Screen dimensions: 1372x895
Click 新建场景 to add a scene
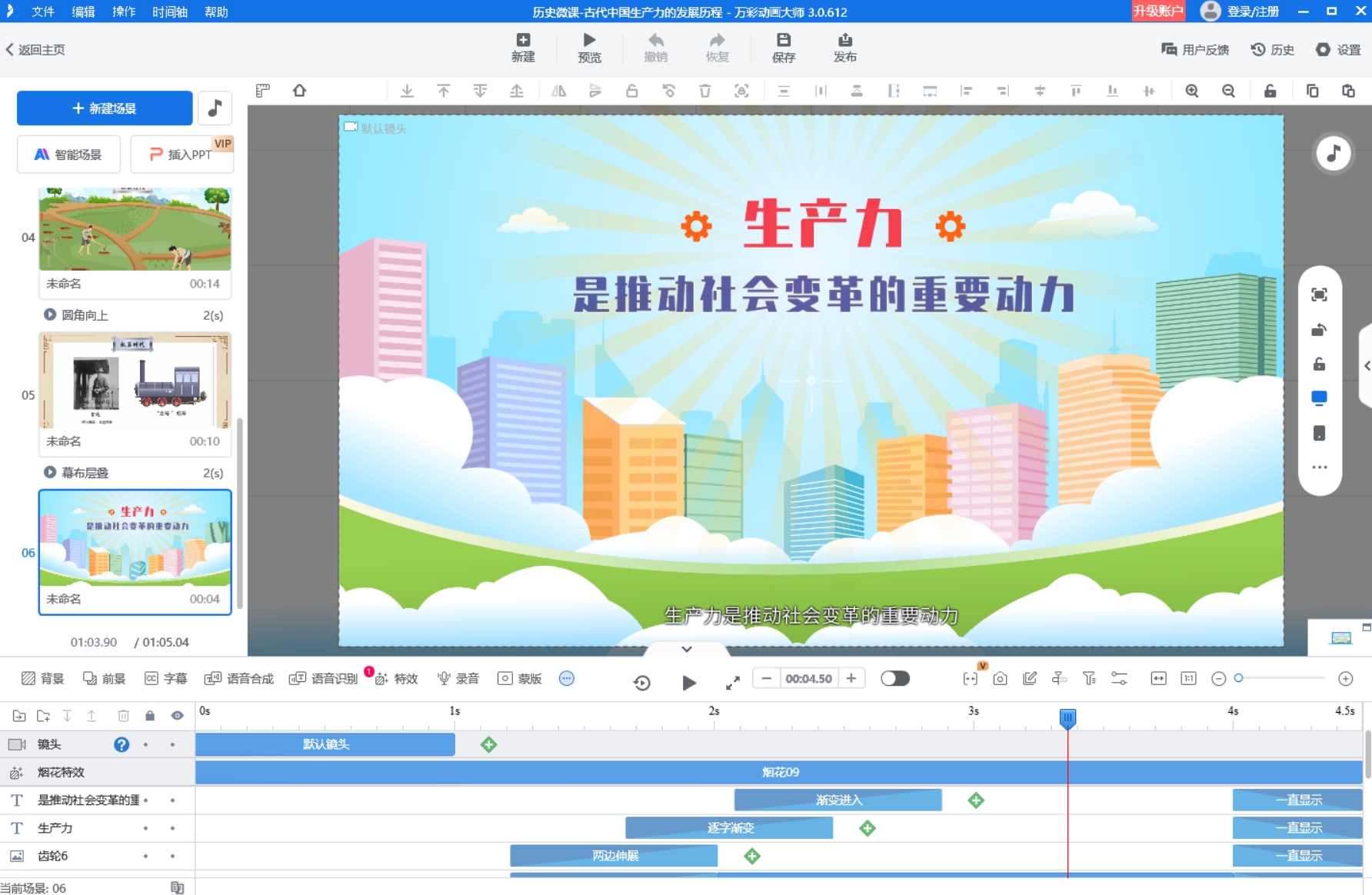(x=105, y=108)
